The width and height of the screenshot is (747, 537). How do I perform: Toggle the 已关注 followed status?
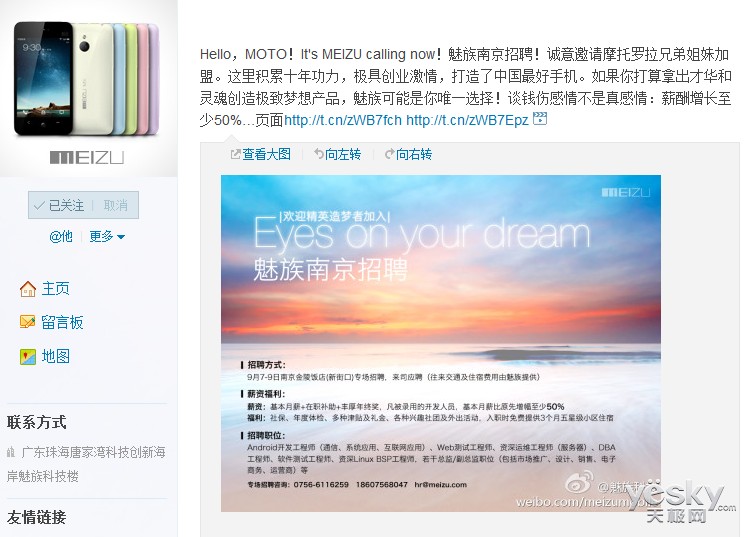[x=59, y=205]
